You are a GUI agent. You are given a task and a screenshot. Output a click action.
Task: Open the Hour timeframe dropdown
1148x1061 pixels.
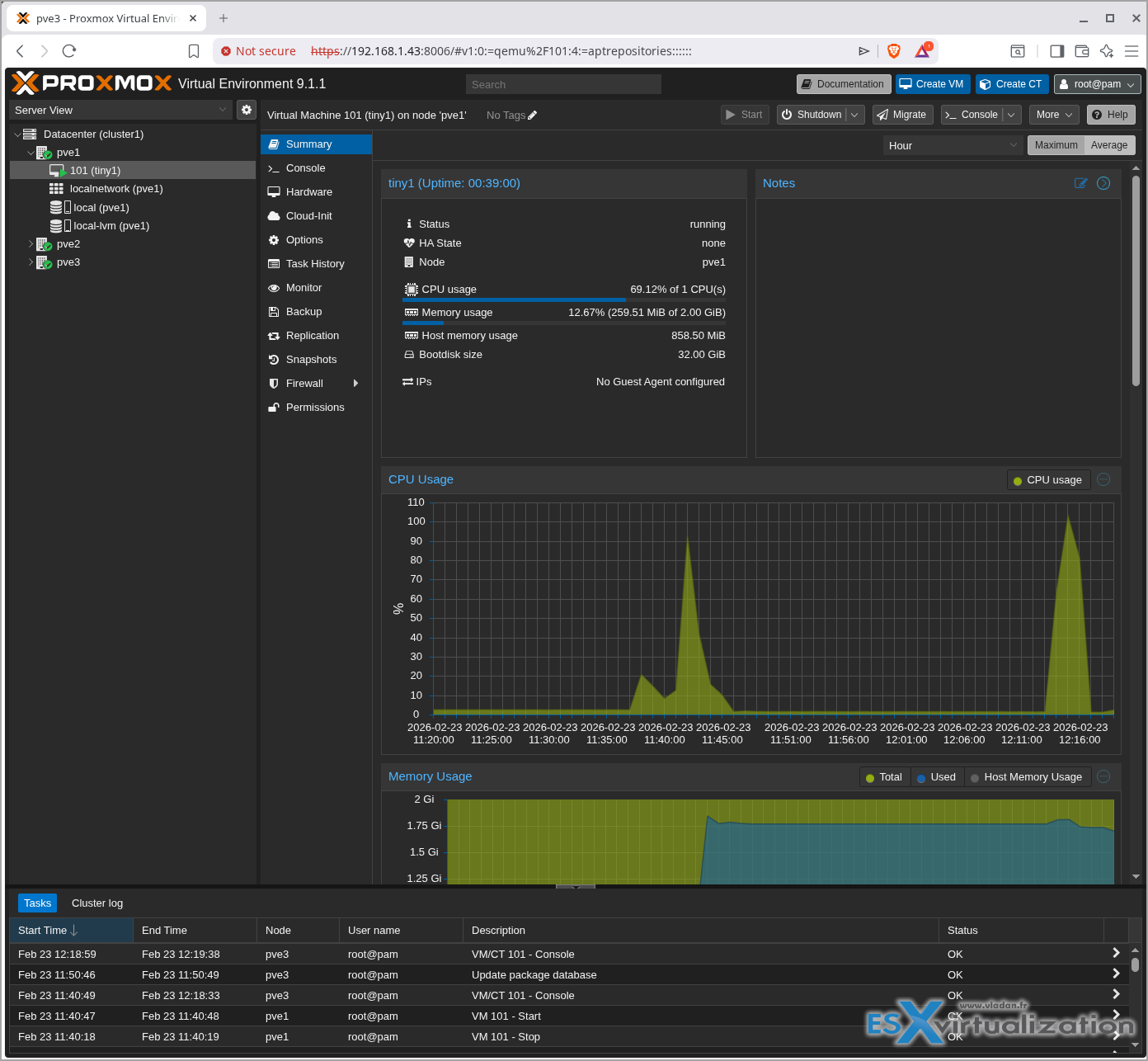tap(953, 145)
